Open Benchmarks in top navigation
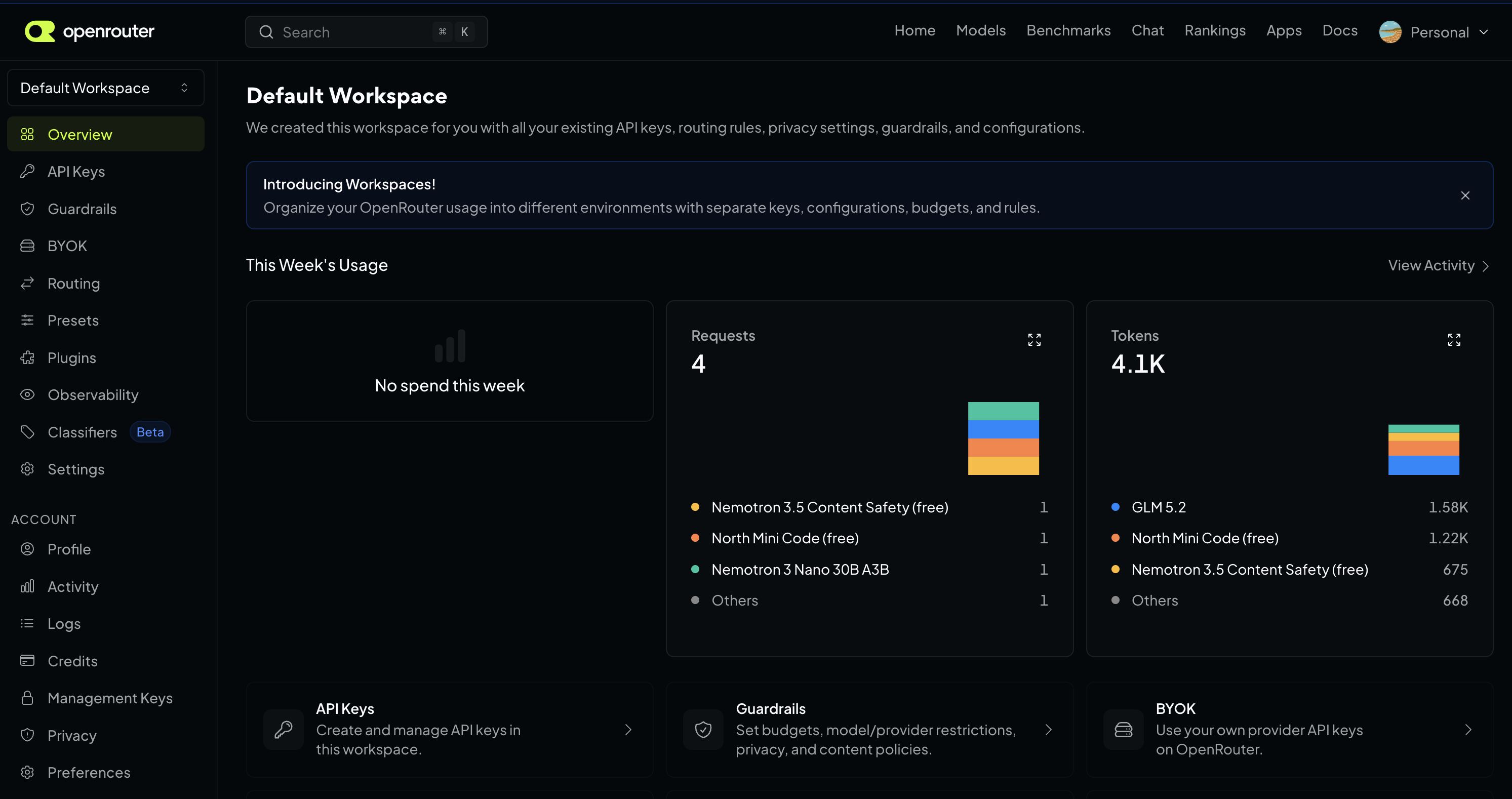 pyautogui.click(x=1068, y=30)
